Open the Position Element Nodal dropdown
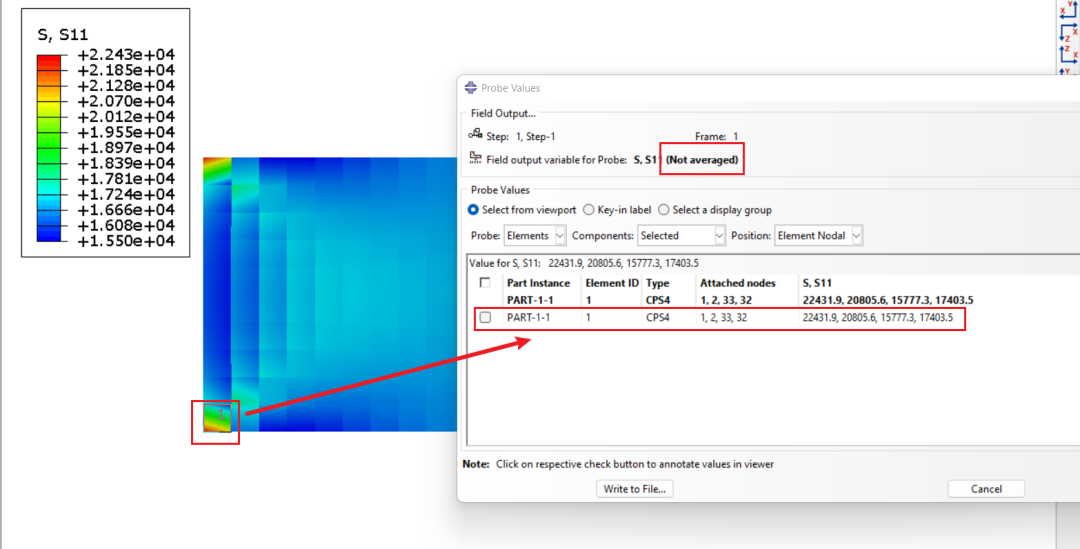This screenshot has height=549, width=1080. (818, 236)
